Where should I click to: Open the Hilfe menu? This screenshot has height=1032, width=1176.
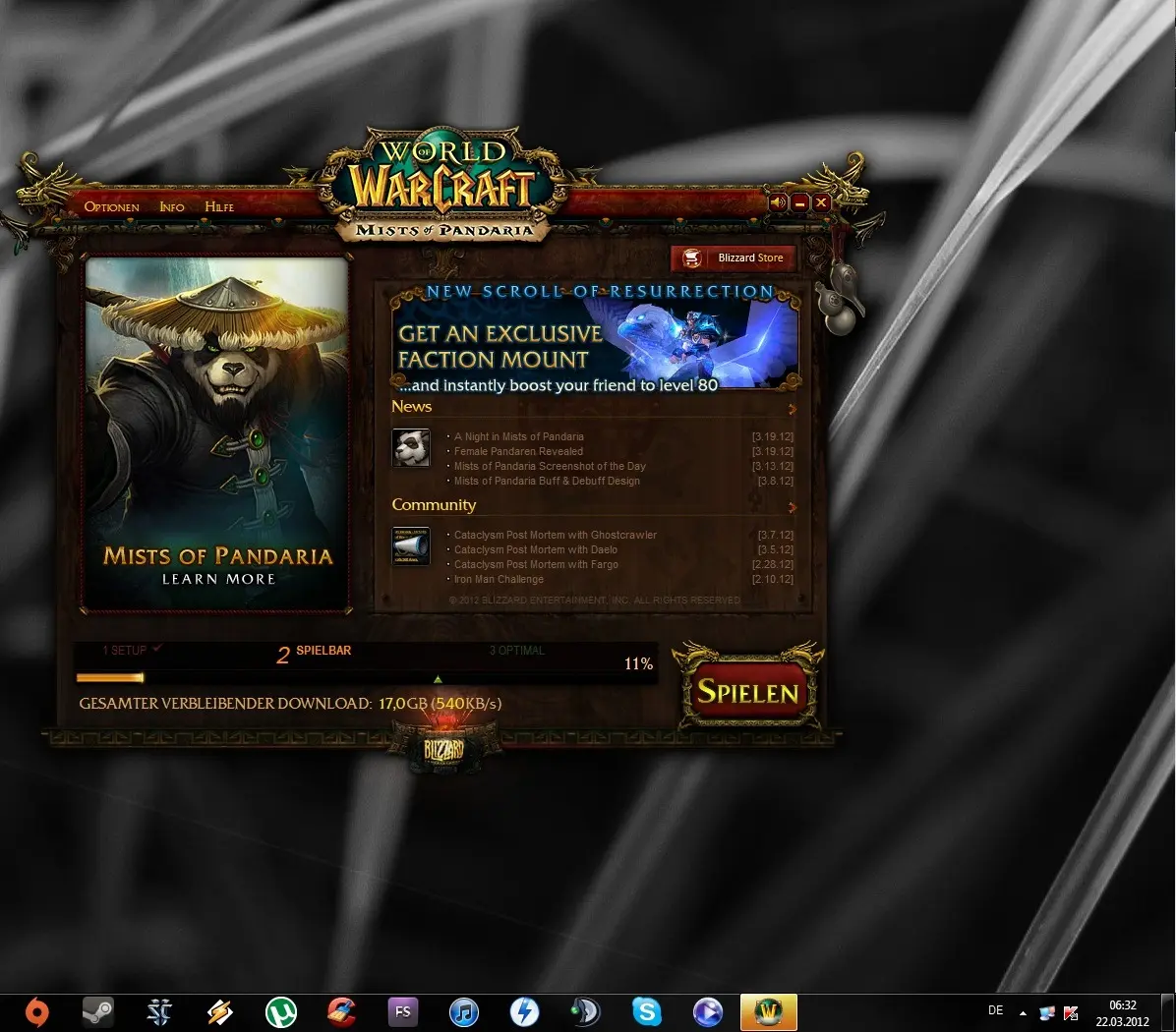point(219,206)
